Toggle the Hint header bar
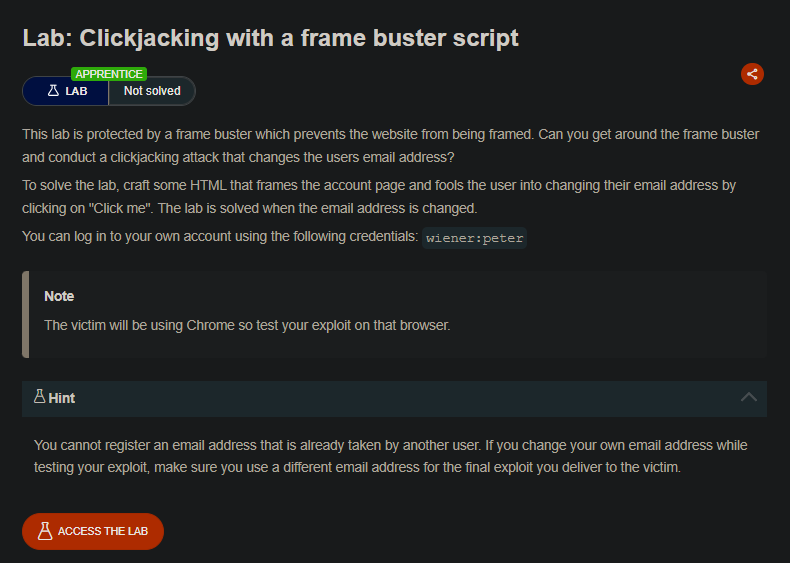The width and height of the screenshot is (790, 563). [x=394, y=398]
